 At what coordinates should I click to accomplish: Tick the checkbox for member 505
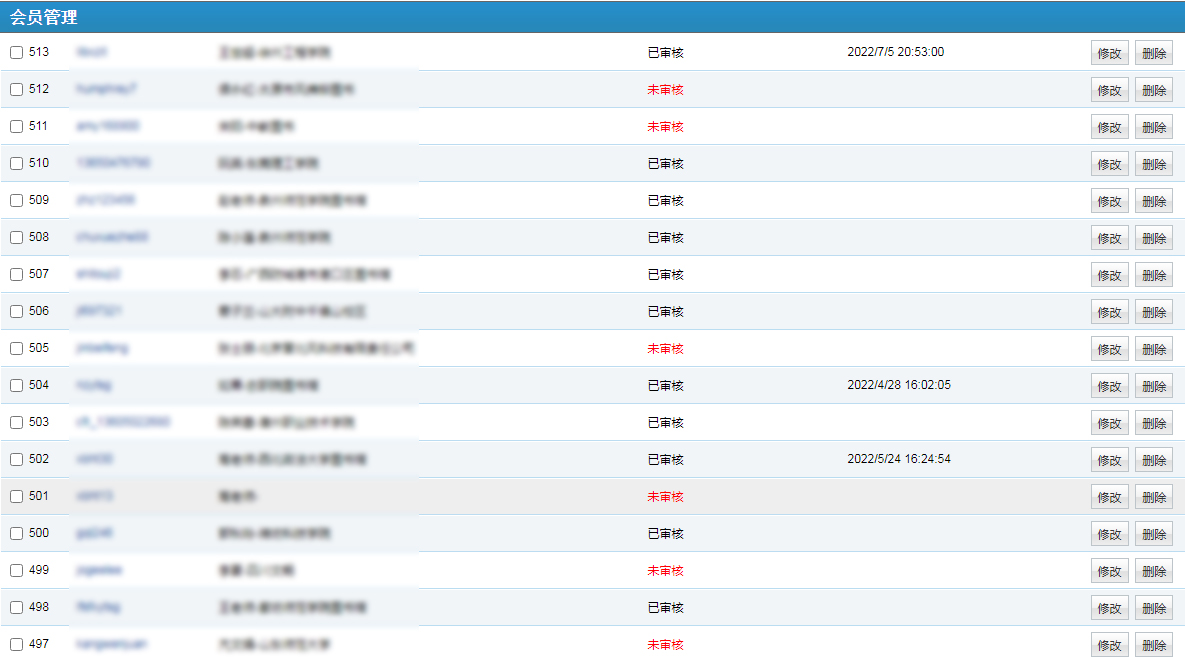point(16,349)
